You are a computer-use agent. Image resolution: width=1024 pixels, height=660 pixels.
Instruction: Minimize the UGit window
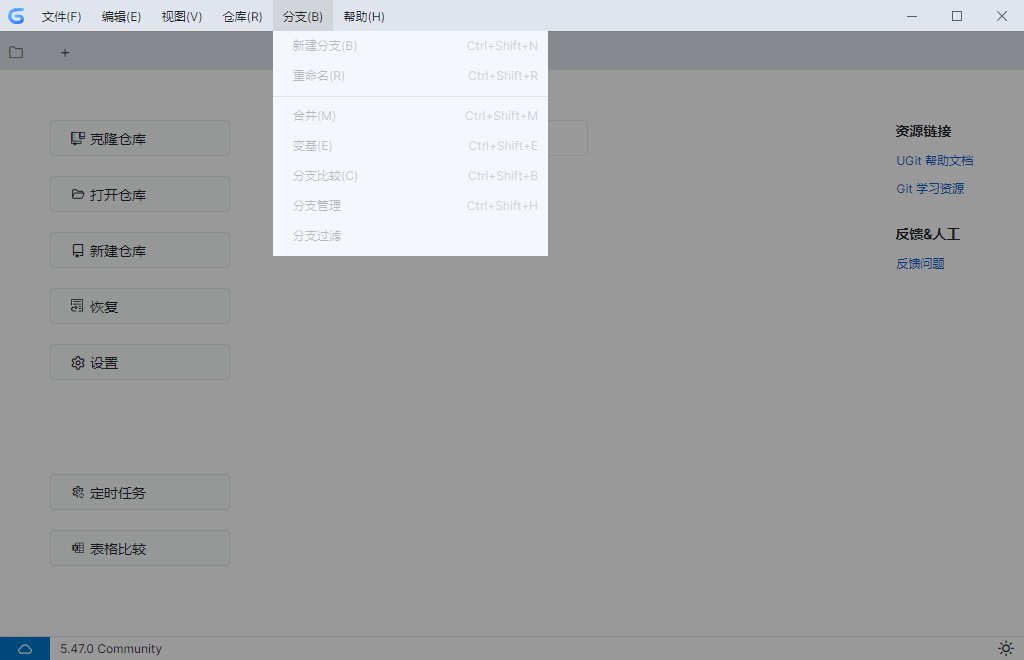[x=912, y=16]
